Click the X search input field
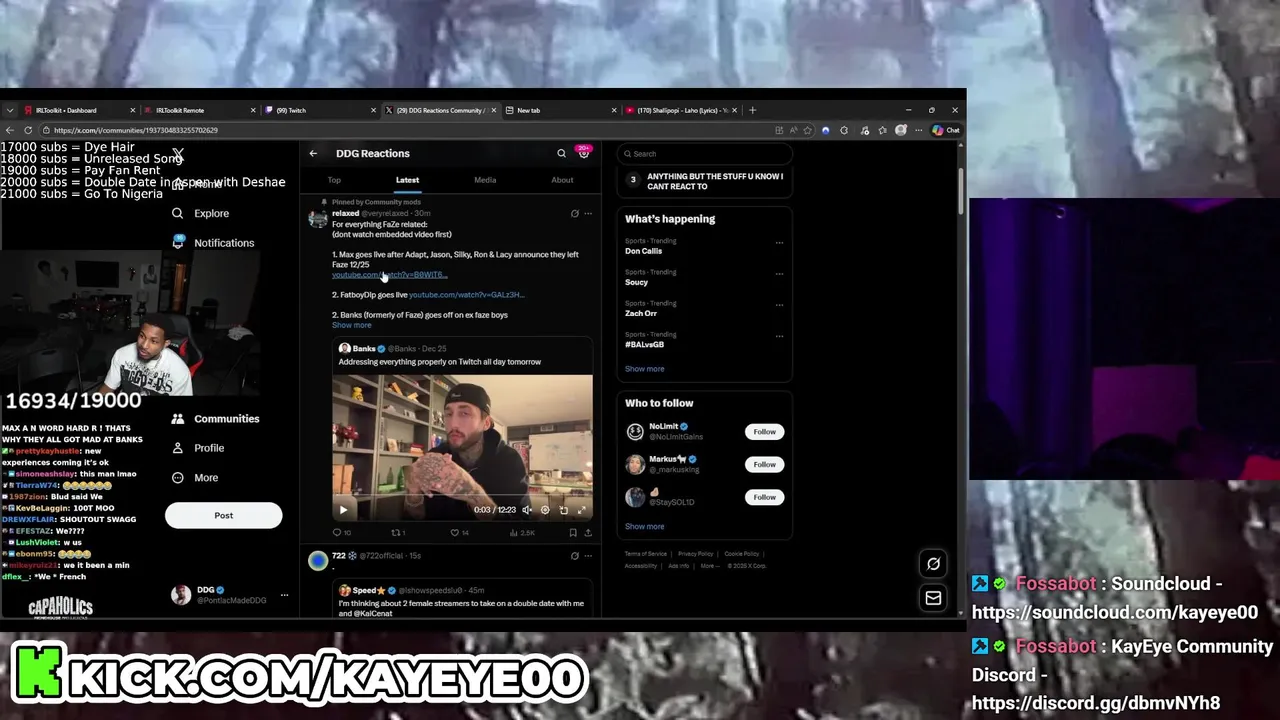 click(704, 154)
